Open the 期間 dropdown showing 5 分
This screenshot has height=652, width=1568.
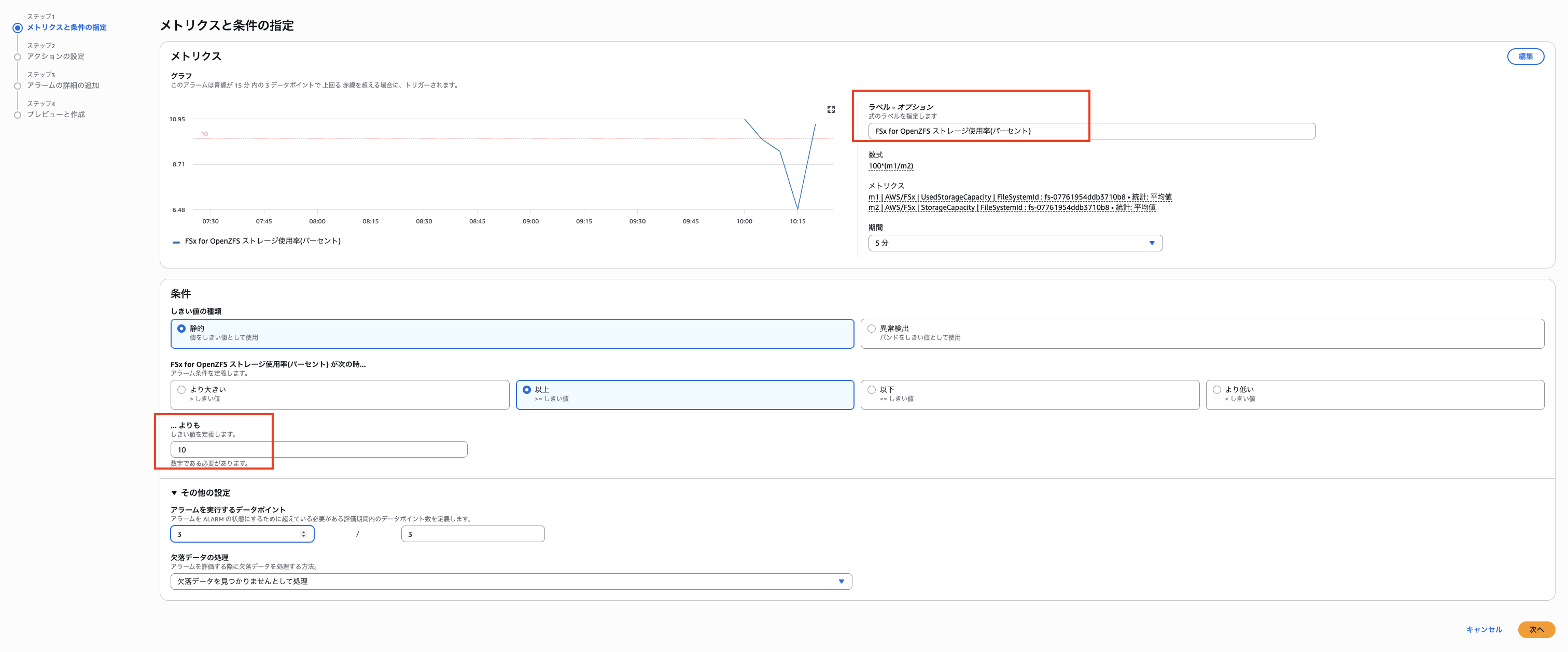(x=1015, y=243)
